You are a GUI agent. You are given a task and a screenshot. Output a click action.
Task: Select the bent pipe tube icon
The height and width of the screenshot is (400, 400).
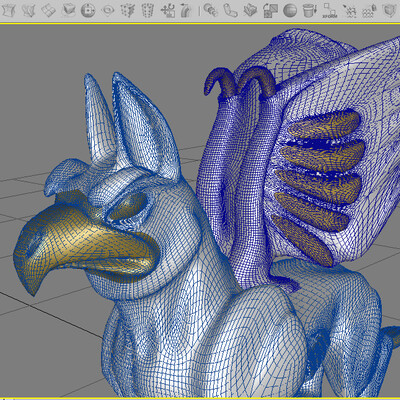click(230, 10)
